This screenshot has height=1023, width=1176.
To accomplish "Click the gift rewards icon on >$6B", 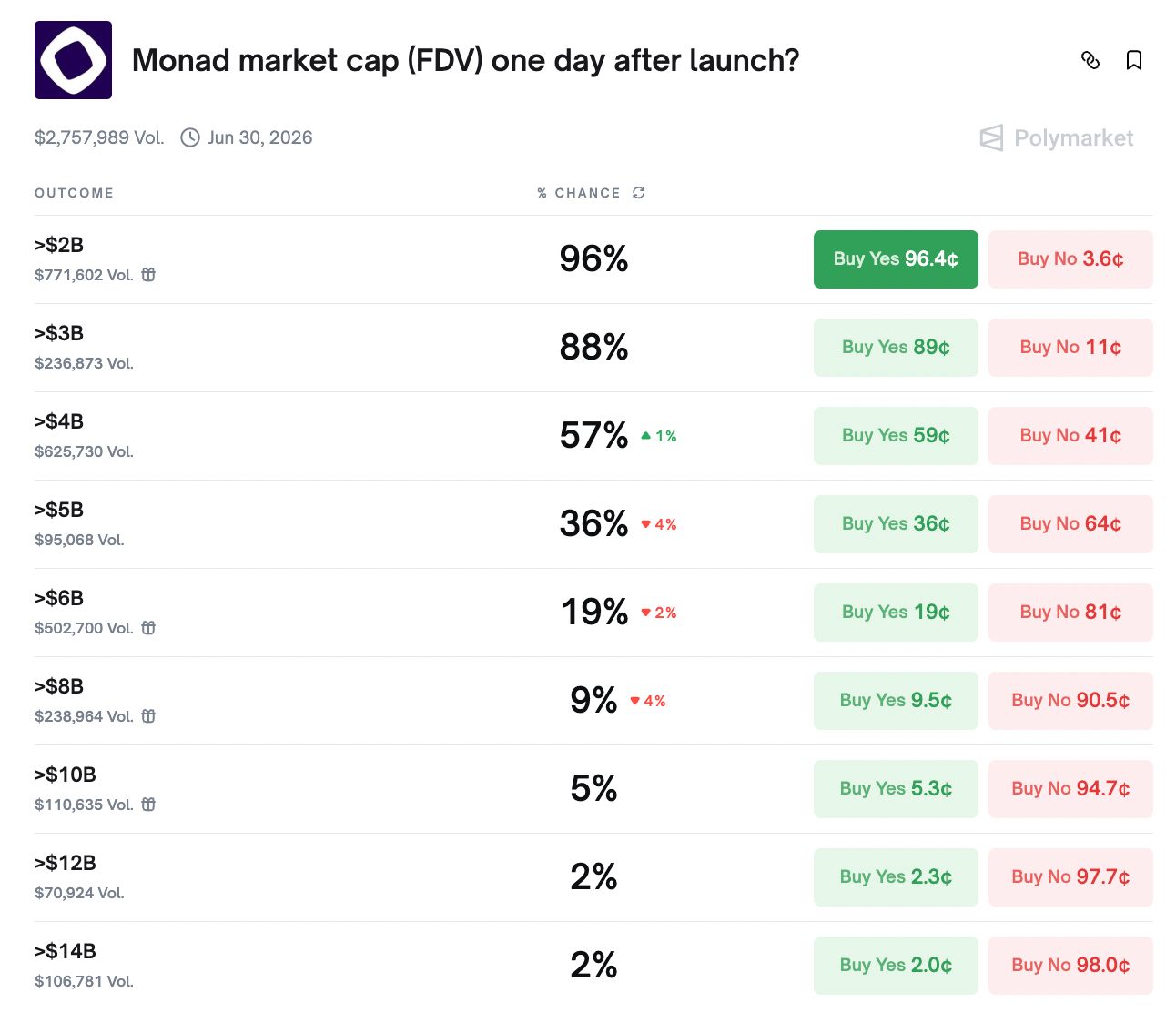I will [148, 628].
